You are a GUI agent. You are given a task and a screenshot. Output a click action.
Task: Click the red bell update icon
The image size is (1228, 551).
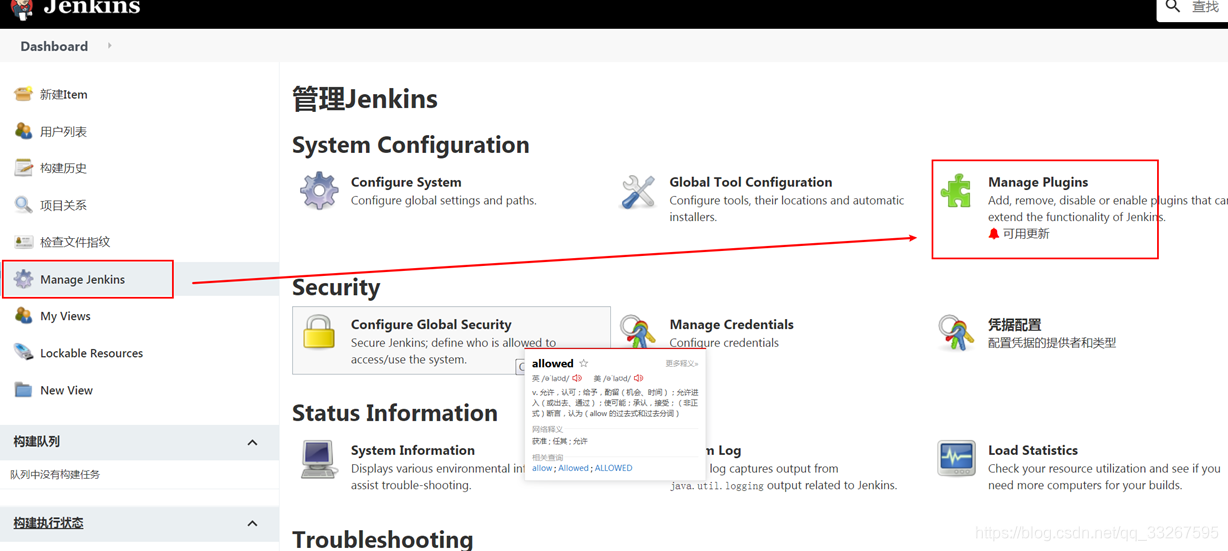(993, 234)
